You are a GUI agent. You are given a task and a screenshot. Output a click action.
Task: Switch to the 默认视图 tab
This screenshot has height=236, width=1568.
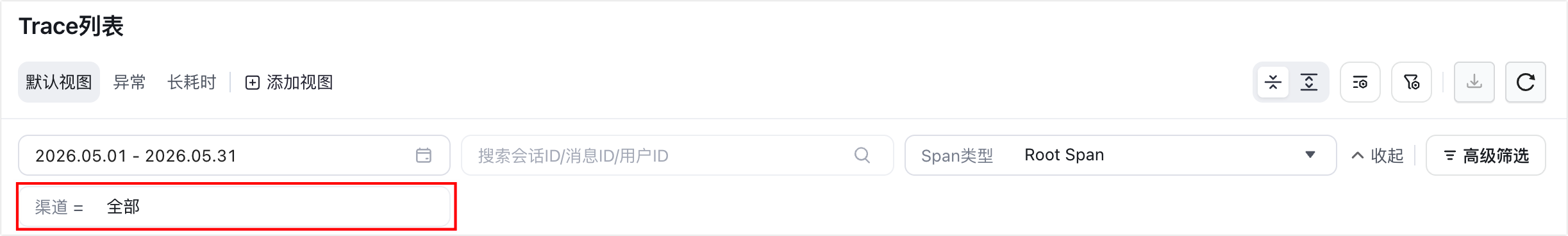[x=59, y=82]
